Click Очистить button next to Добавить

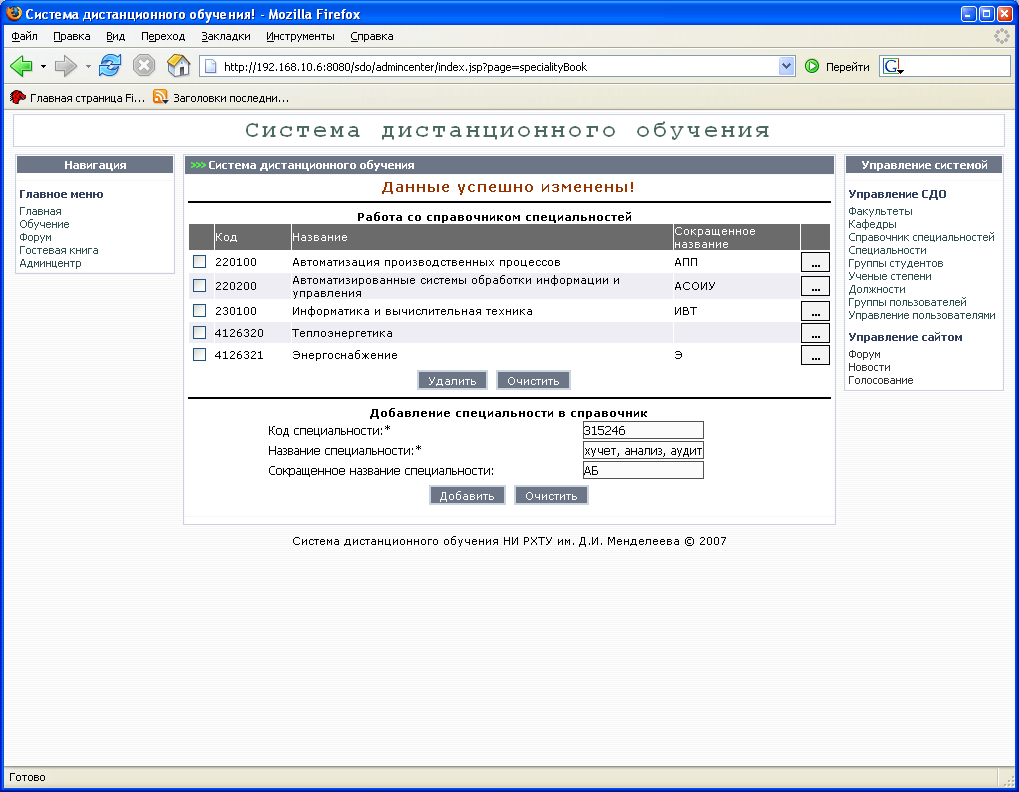click(x=551, y=496)
